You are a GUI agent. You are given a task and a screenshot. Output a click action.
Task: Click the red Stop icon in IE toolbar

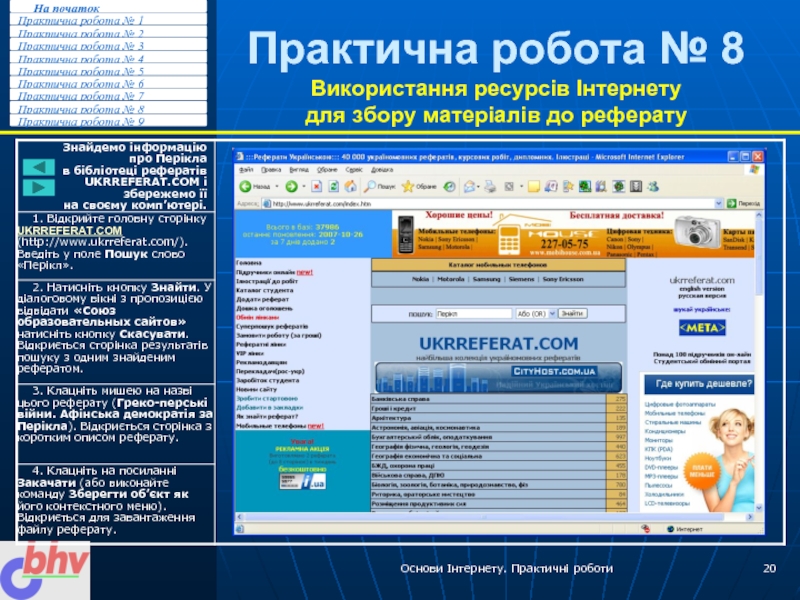(317, 187)
